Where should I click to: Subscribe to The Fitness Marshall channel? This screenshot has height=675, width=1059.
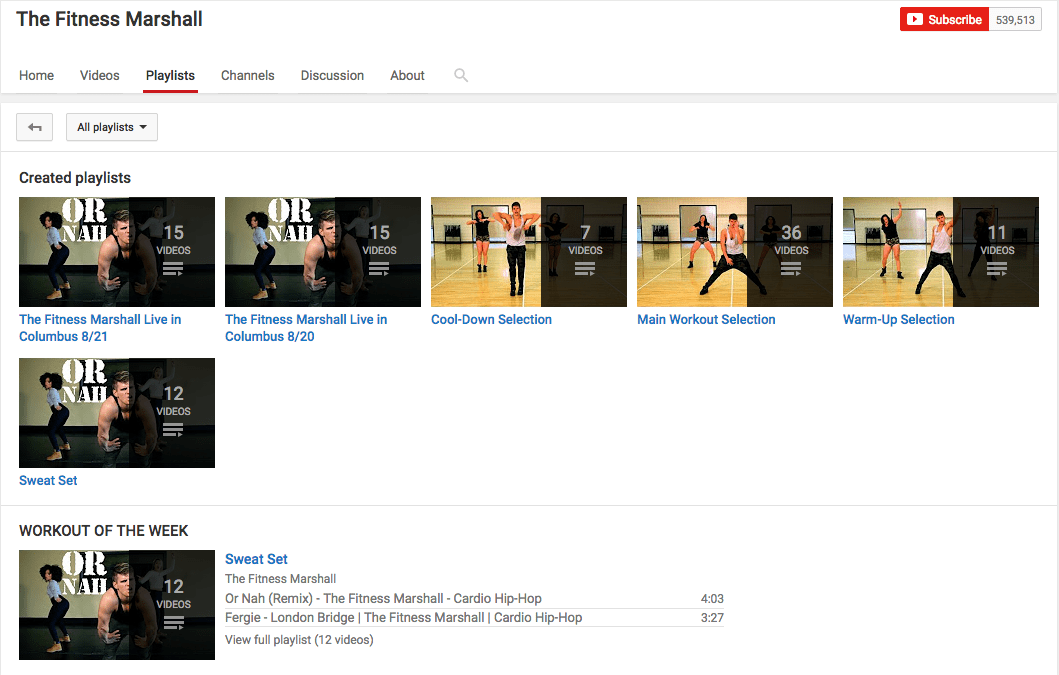click(944, 20)
